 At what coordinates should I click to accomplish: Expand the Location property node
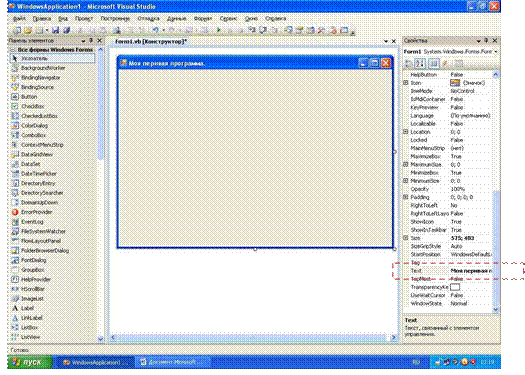(405, 132)
